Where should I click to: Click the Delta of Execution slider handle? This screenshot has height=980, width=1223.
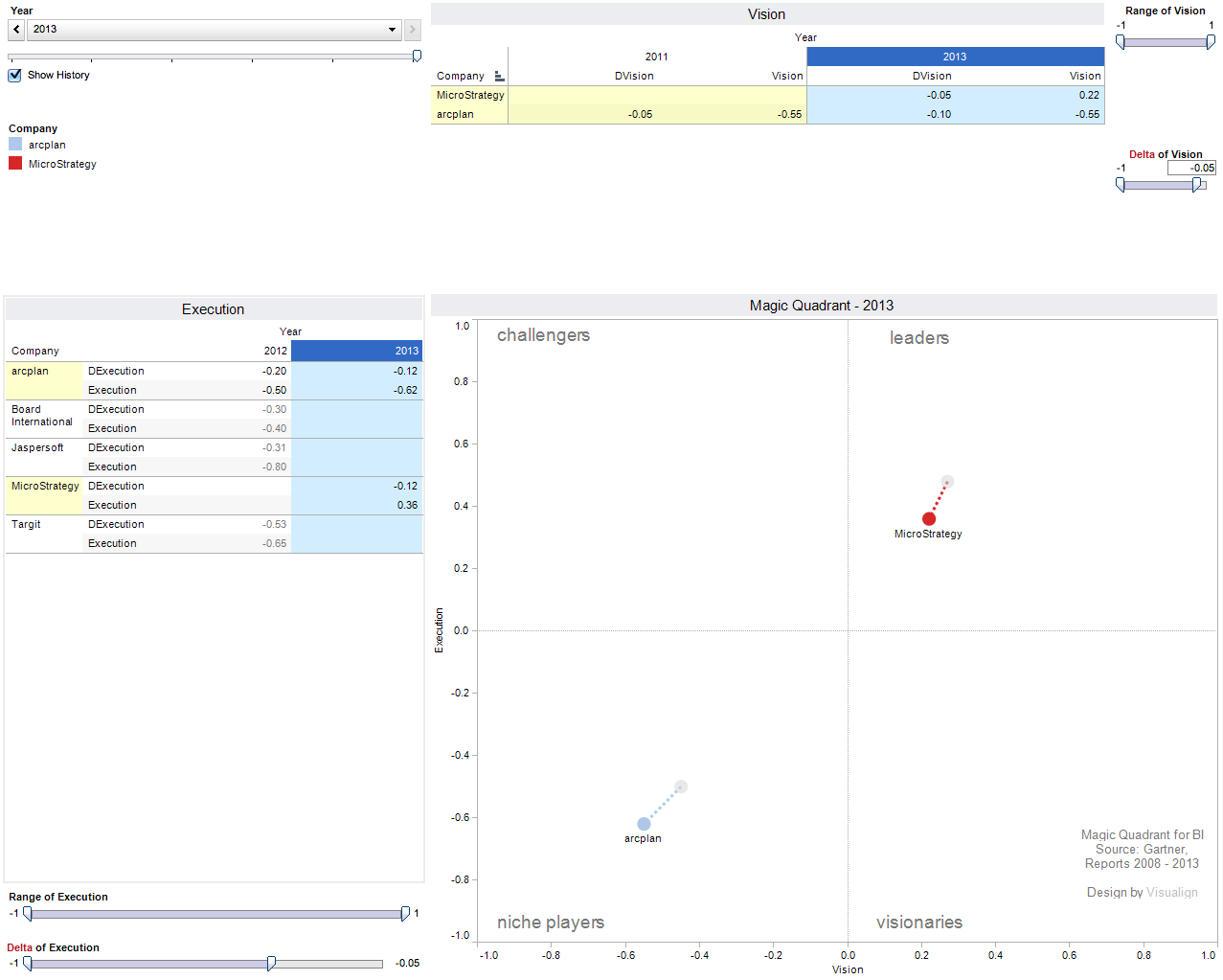[271, 963]
